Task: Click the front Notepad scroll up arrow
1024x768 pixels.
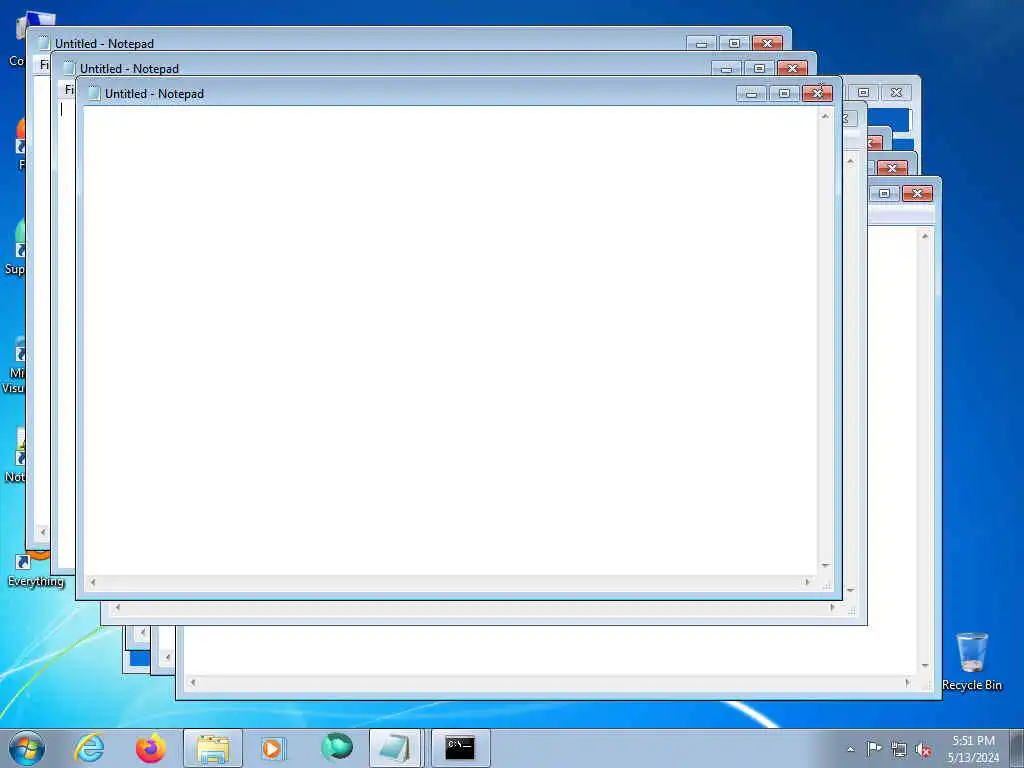Action: (x=825, y=116)
